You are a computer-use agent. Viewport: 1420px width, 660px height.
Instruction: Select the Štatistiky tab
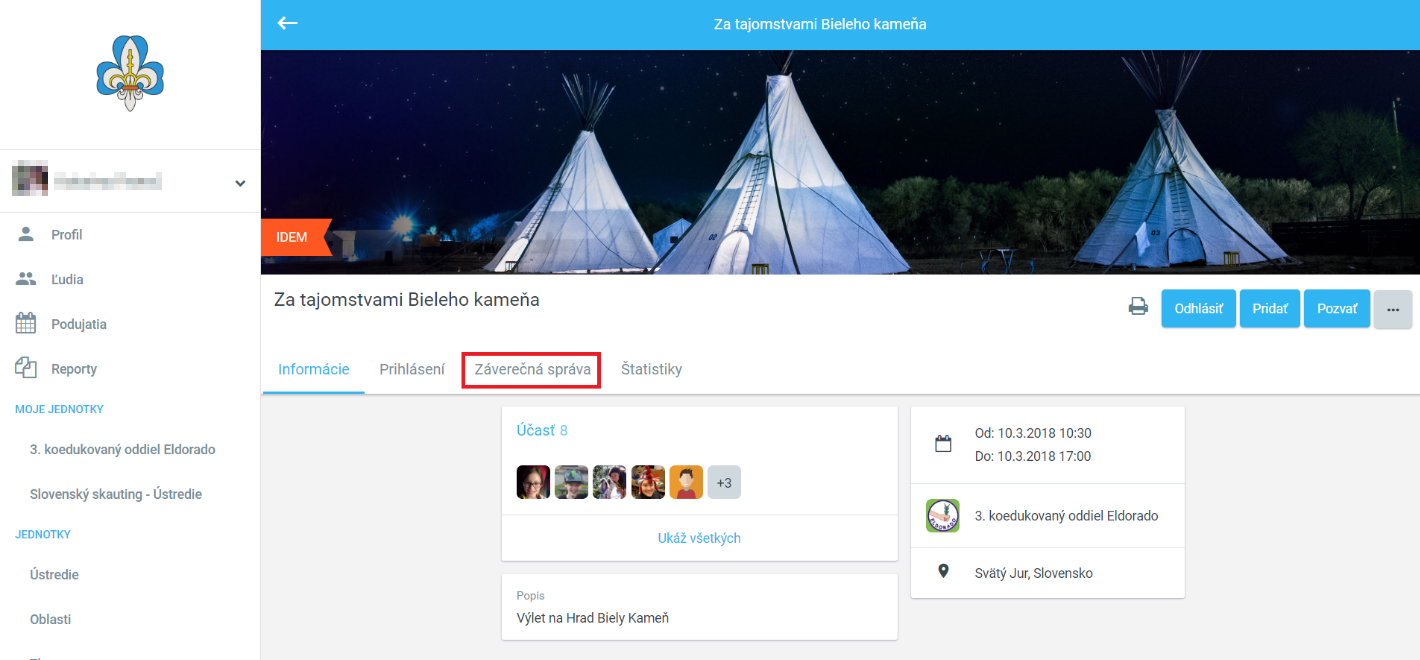651,369
